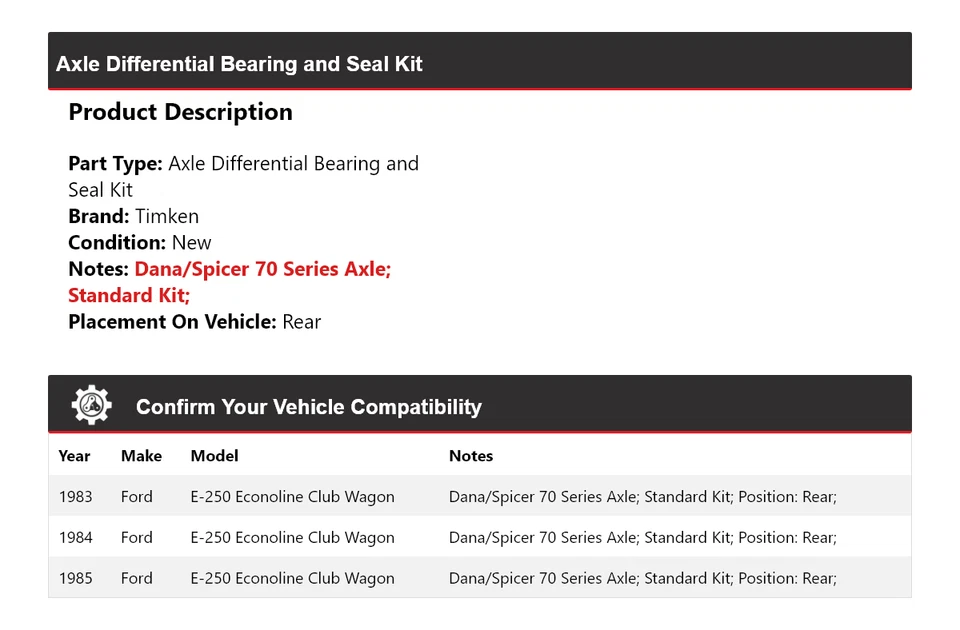Click the Confirm Your Vehicle Compatibility heading text
The height and width of the screenshot is (630, 960).
click(308, 407)
